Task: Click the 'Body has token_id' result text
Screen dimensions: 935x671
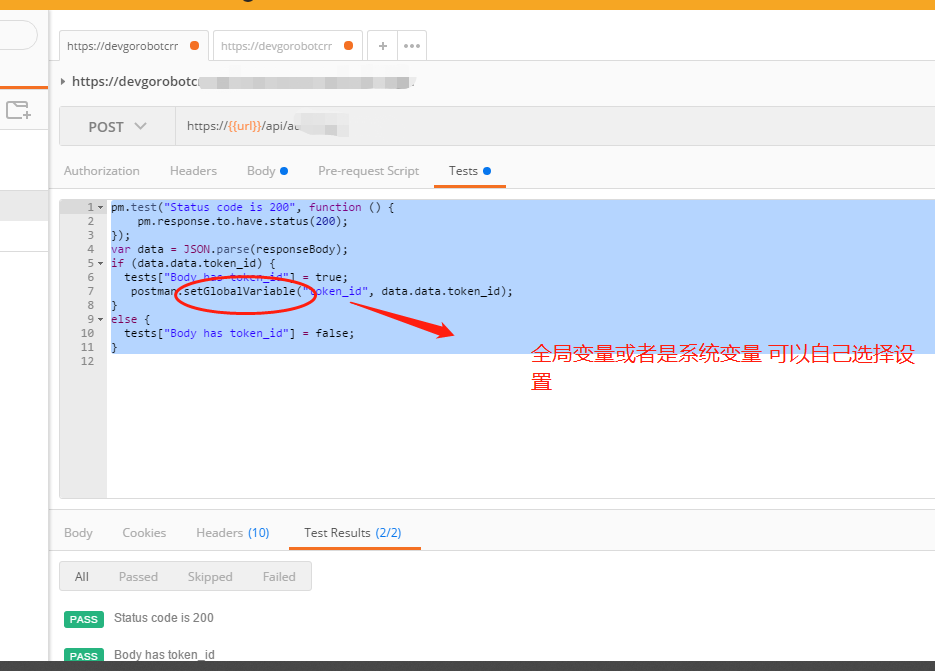Action: pyautogui.click(x=165, y=654)
